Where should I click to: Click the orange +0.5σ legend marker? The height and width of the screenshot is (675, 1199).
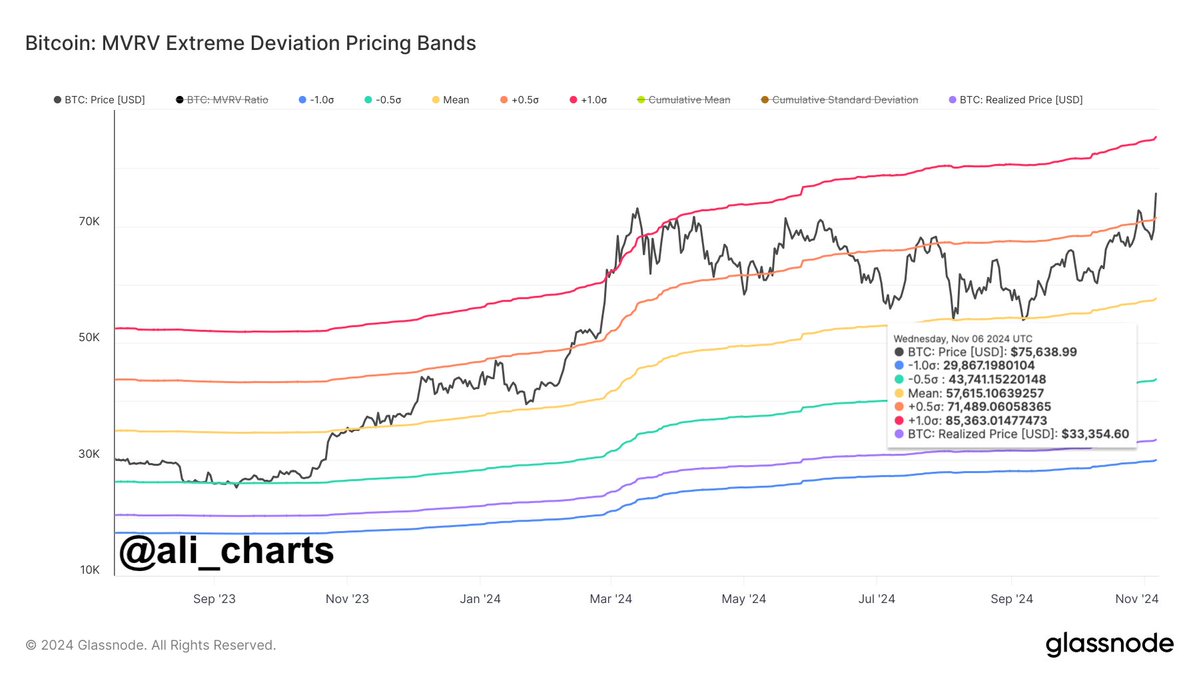504,100
